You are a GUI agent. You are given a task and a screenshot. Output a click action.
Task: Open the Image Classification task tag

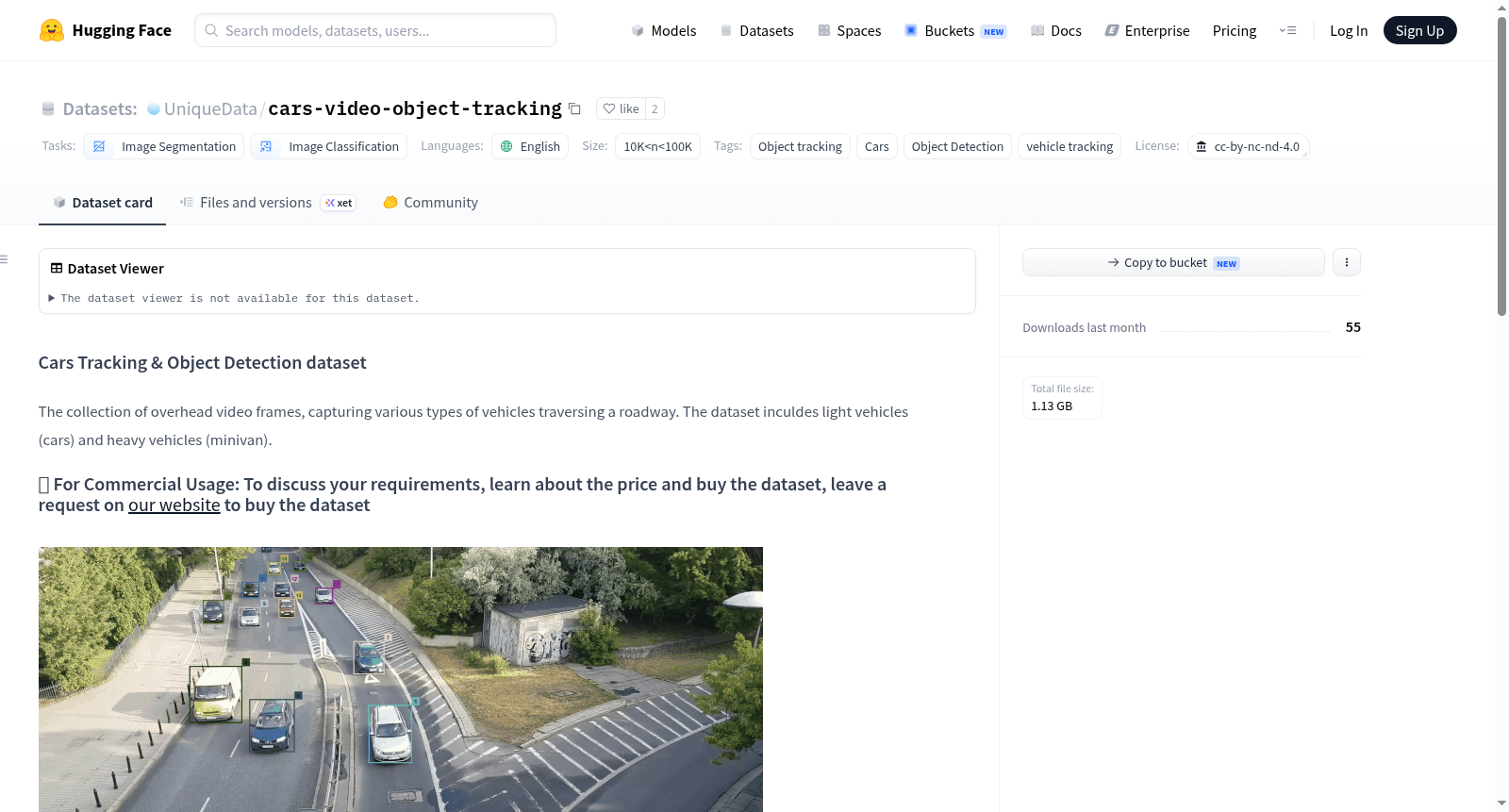(x=329, y=146)
